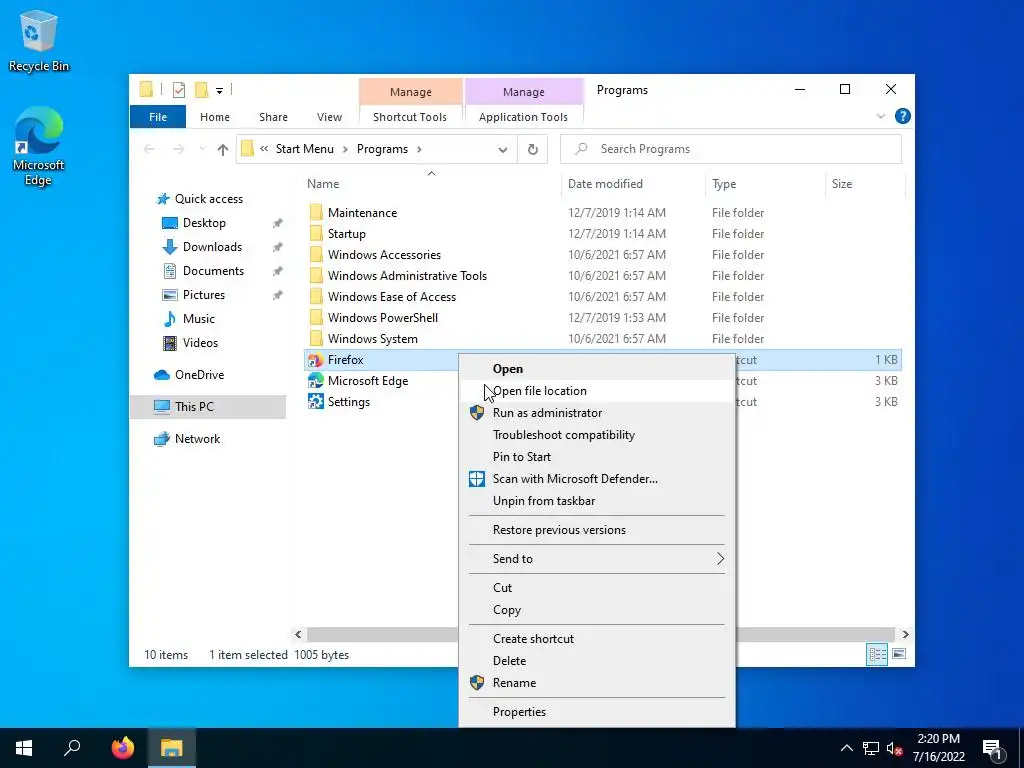Screen dimensions: 1024x768
Task: Choose Run as administrator
Action: click(597, 413)
